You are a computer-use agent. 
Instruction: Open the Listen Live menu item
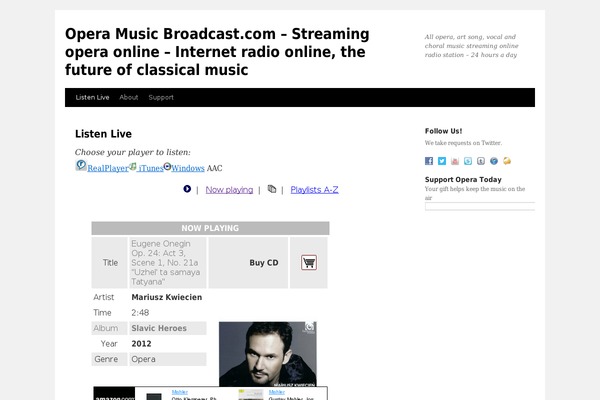click(x=92, y=97)
